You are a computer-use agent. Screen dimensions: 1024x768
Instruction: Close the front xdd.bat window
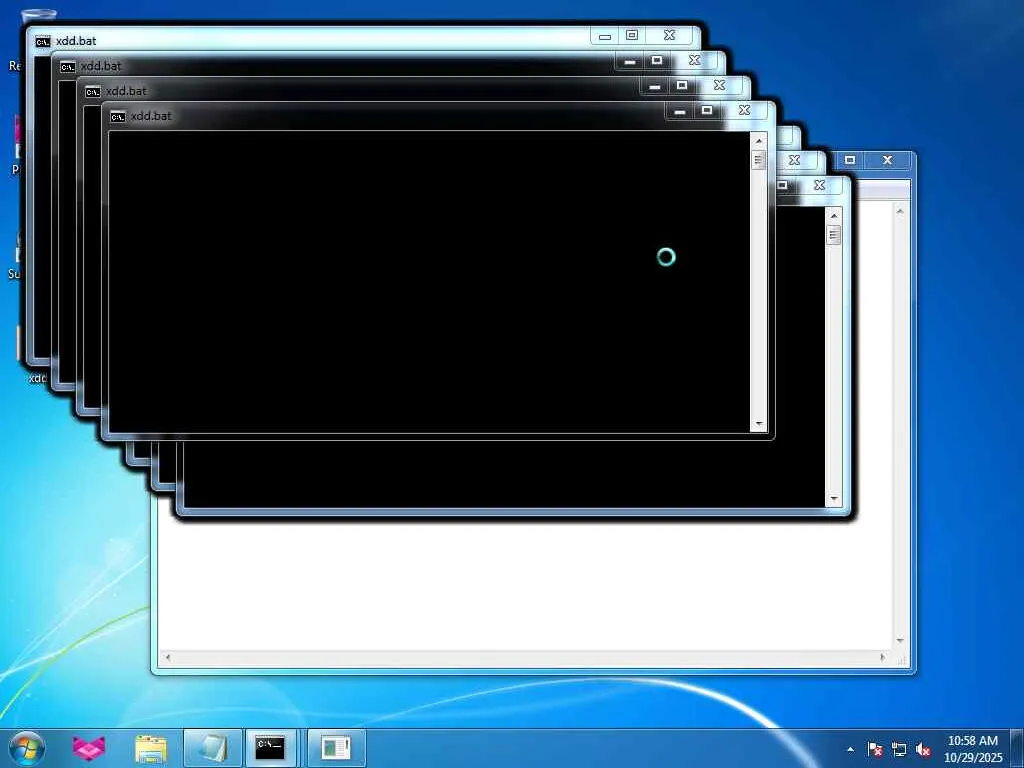pyautogui.click(x=744, y=110)
